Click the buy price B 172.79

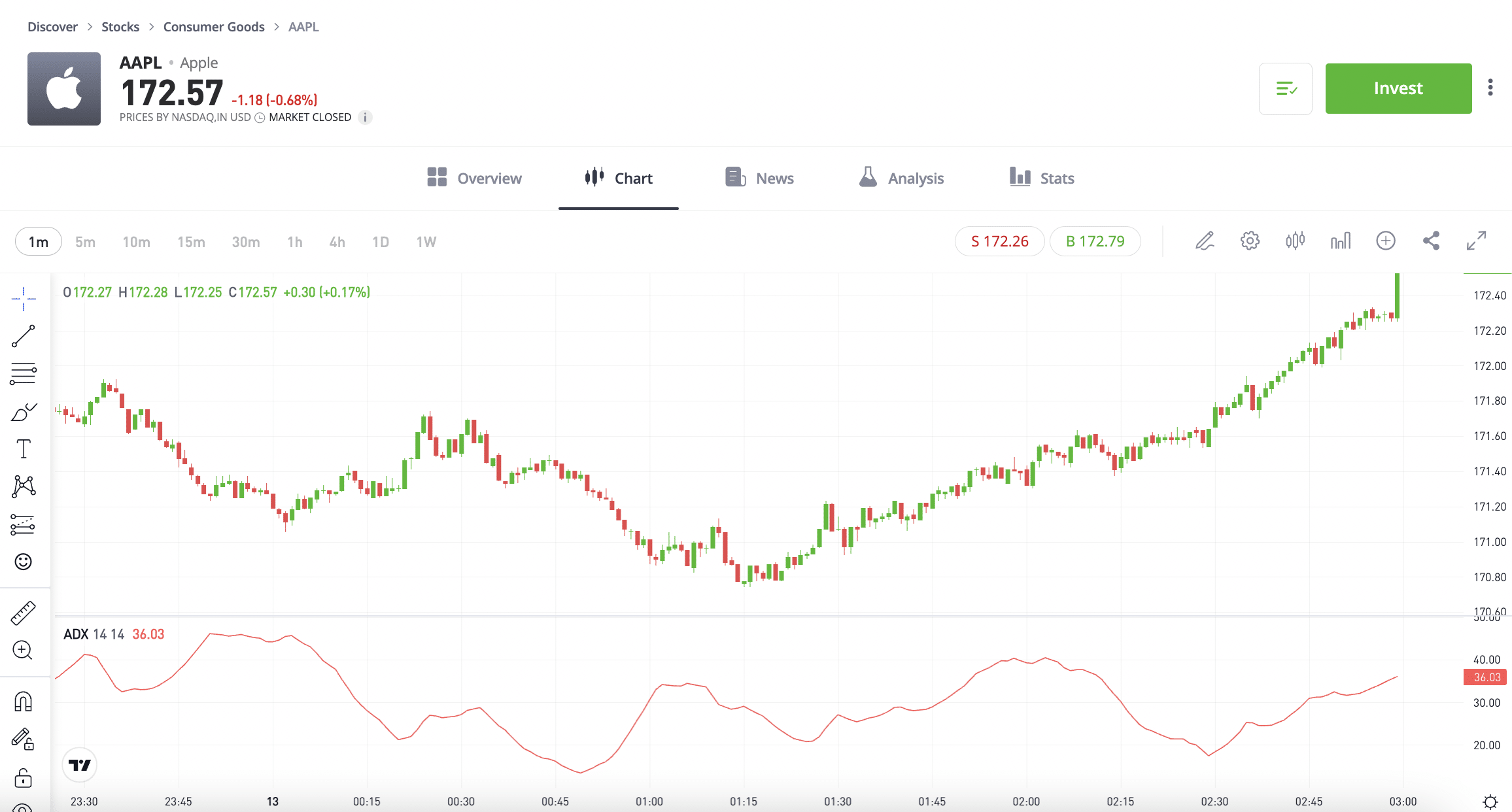(x=1095, y=241)
